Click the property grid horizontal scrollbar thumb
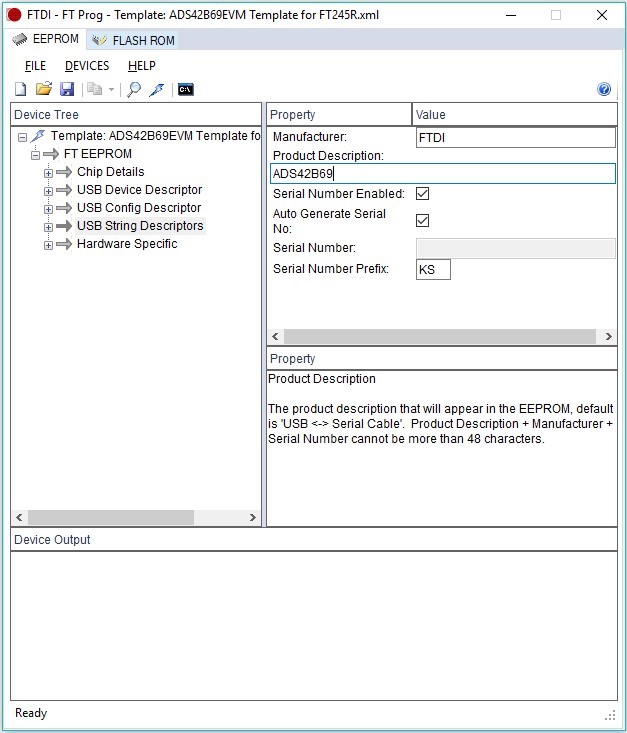 (x=440, y=336)
